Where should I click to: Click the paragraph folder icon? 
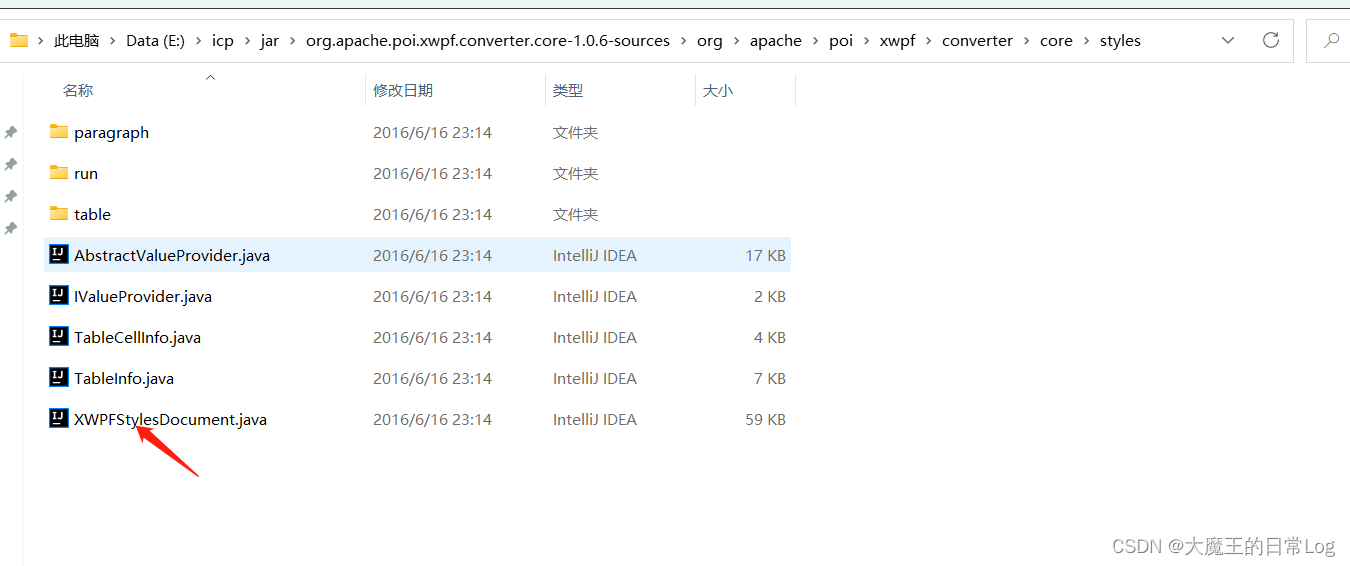point(58,132)
